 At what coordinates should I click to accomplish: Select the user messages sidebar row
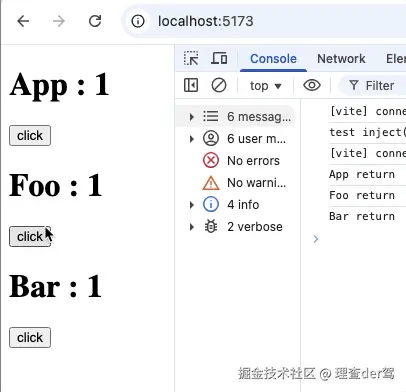click(235, 139)
